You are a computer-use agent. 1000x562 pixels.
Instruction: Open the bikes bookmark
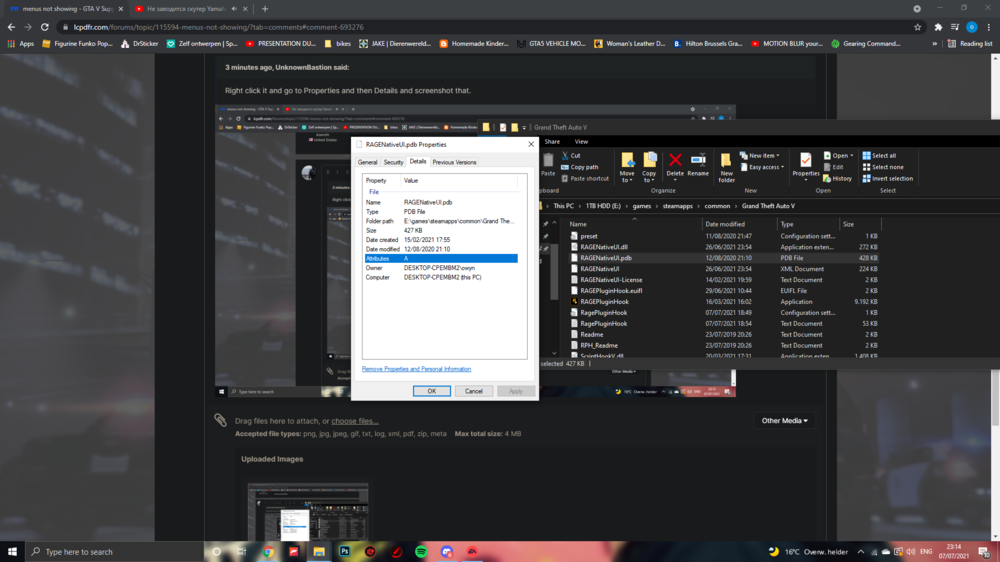click(338, 43)
